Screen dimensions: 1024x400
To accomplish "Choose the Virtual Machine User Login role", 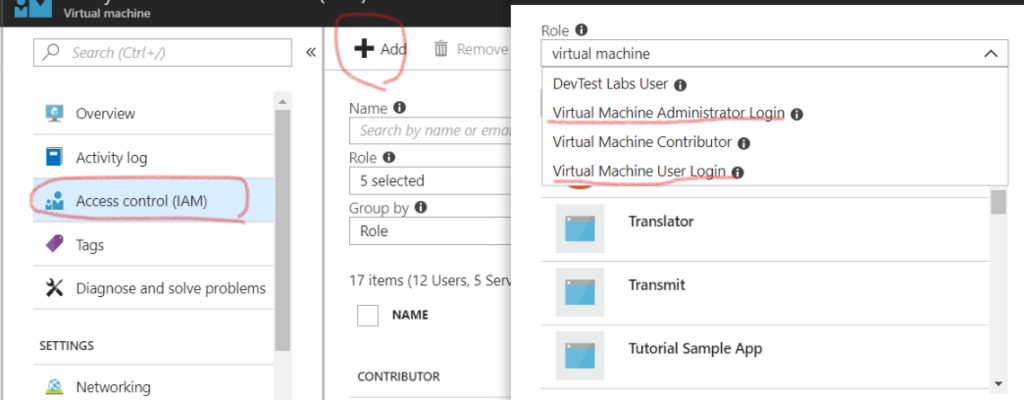I will pos(639,171).
